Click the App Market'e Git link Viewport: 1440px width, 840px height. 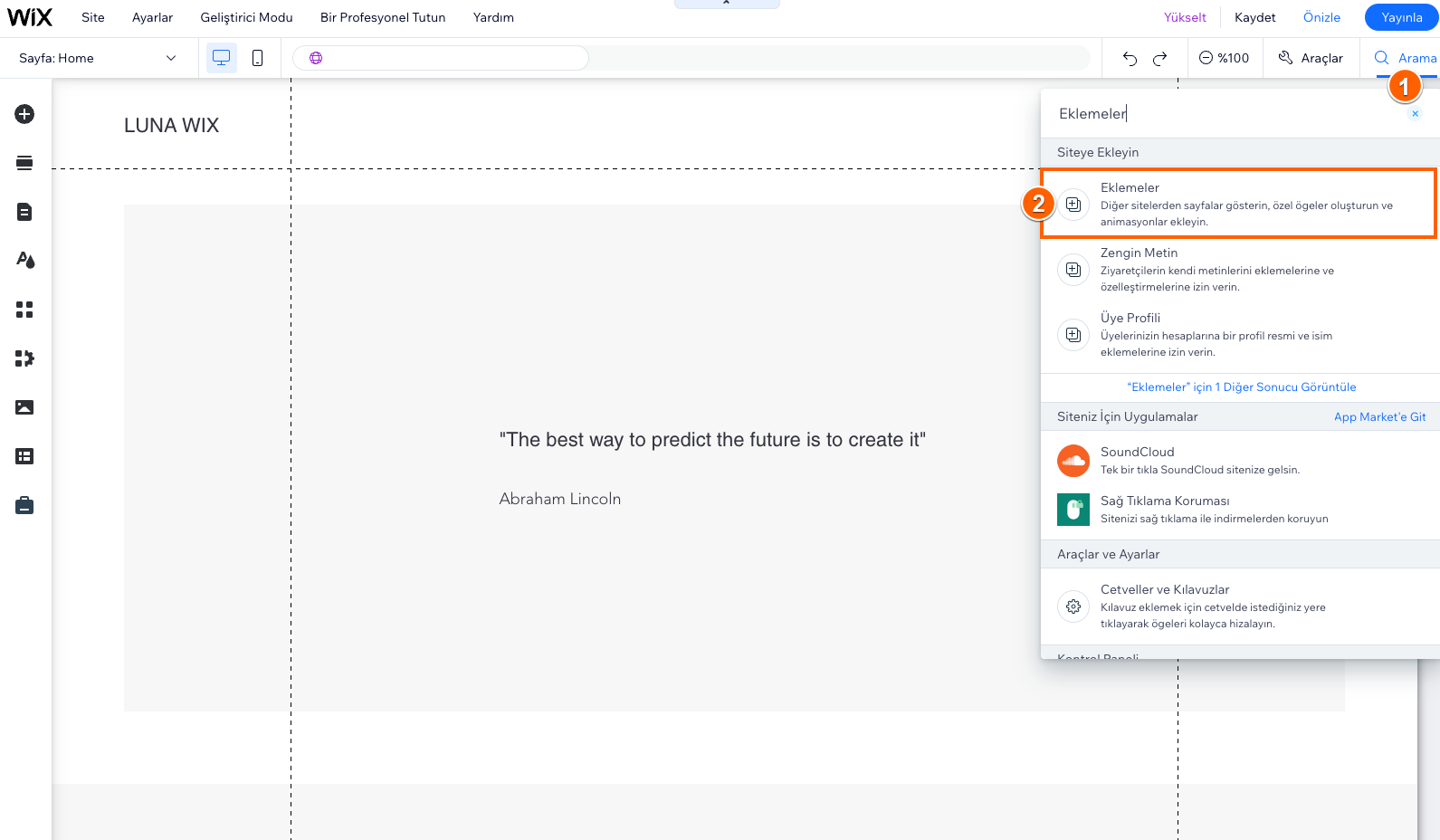(1380, 416)
